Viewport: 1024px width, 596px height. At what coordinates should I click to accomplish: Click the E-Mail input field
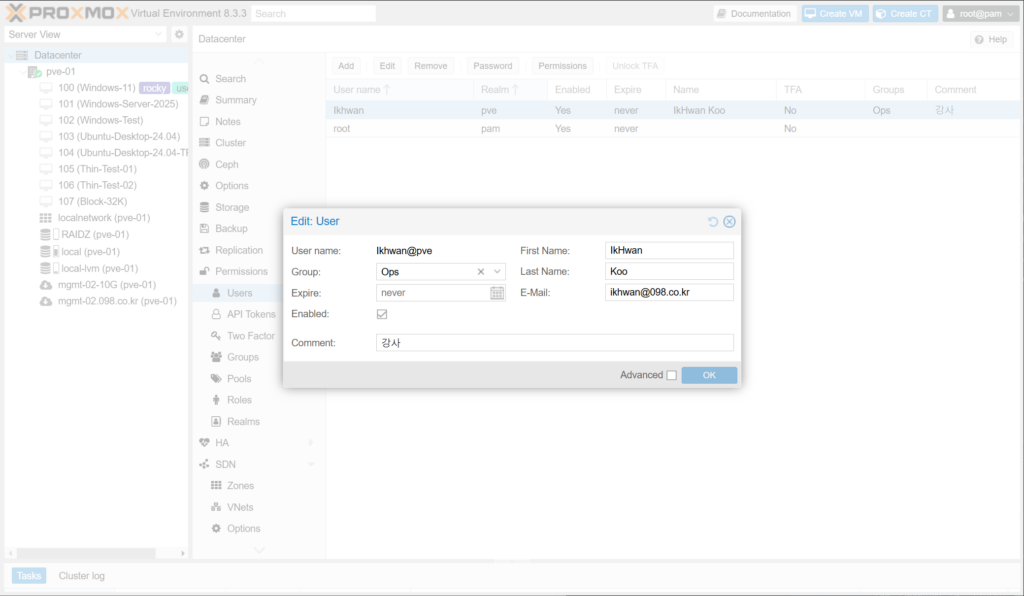669,293
